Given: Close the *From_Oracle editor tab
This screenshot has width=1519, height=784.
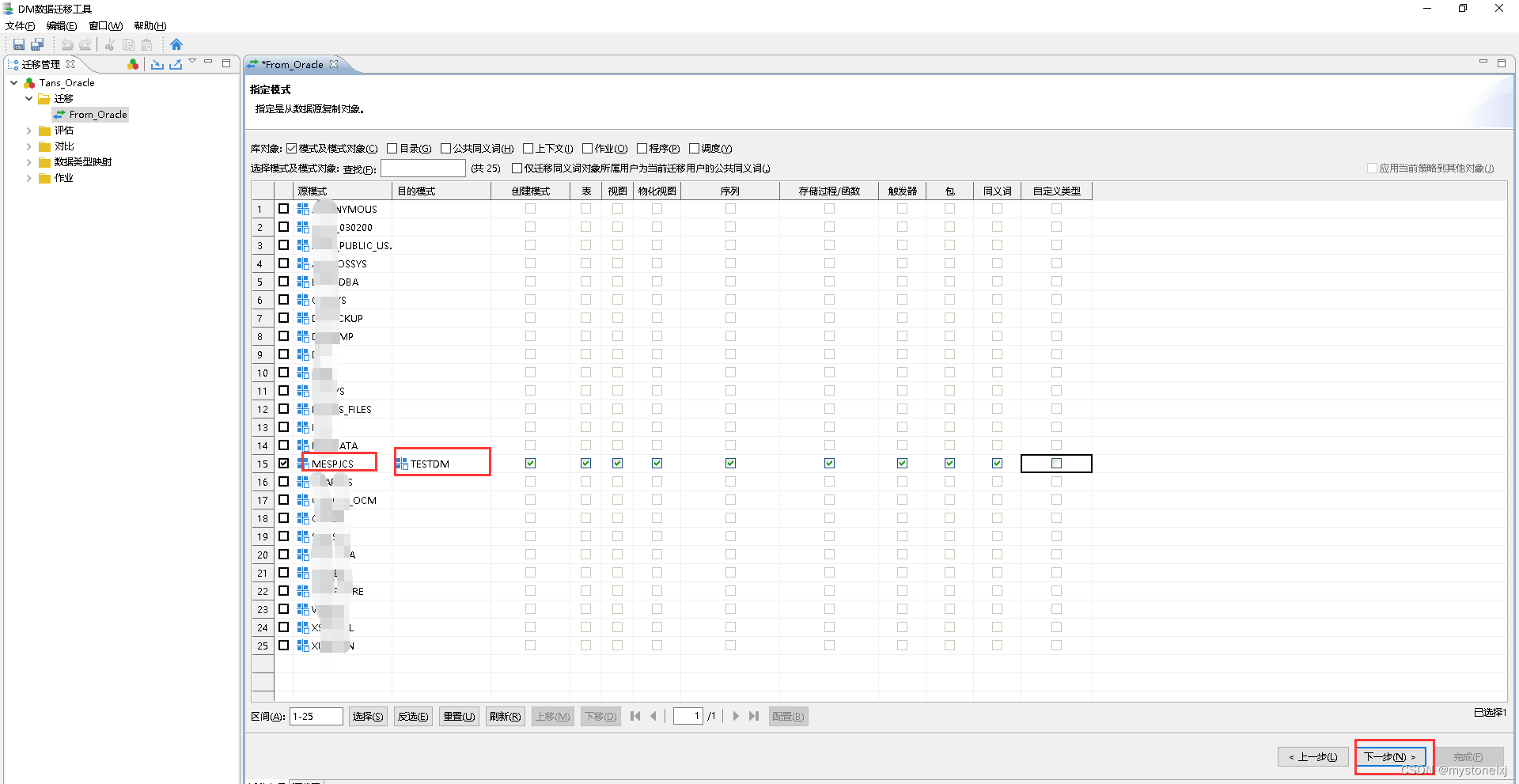Looking at the screenshot, I should [x=334, y=64].
